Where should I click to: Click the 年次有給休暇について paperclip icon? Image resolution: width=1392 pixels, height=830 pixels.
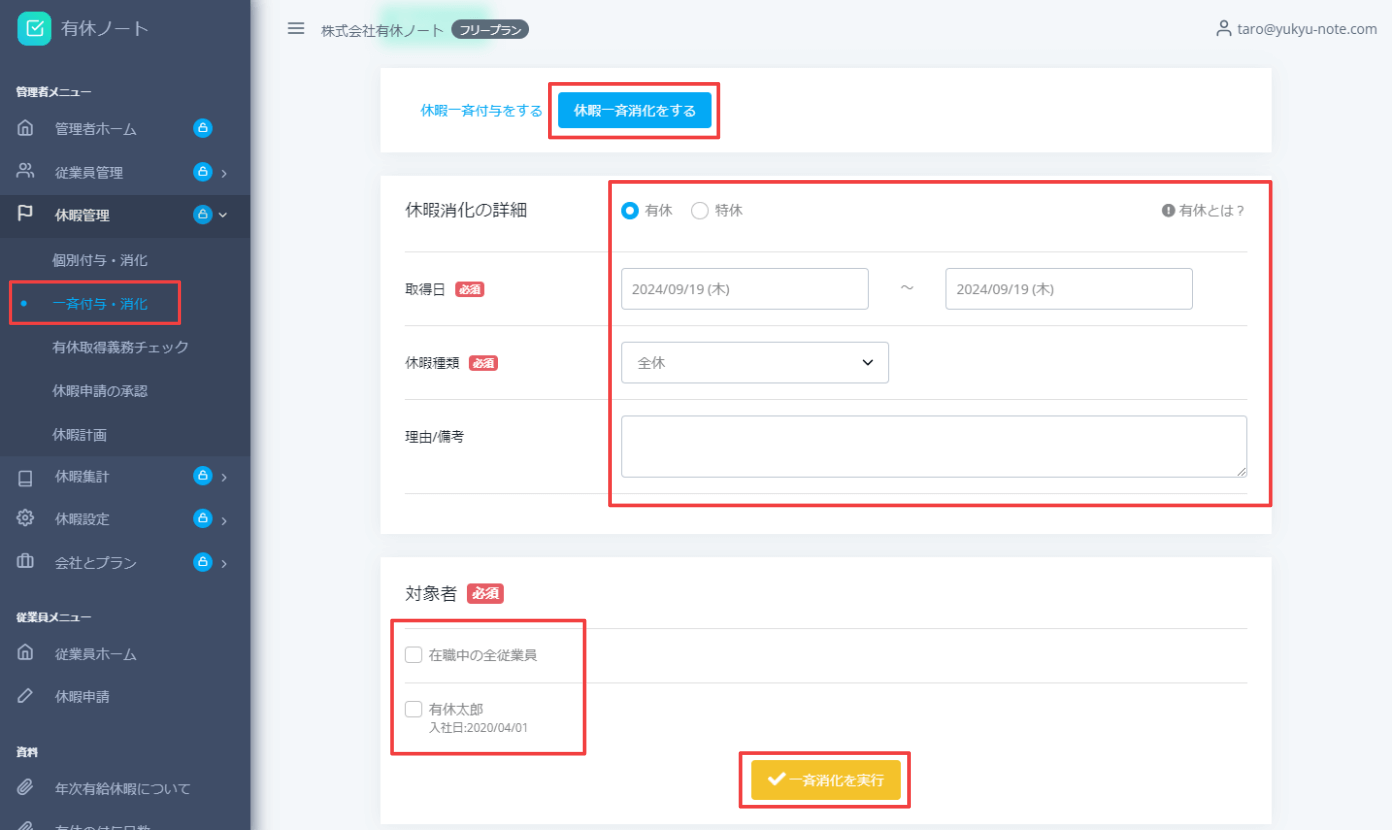[x=26, y=788]
